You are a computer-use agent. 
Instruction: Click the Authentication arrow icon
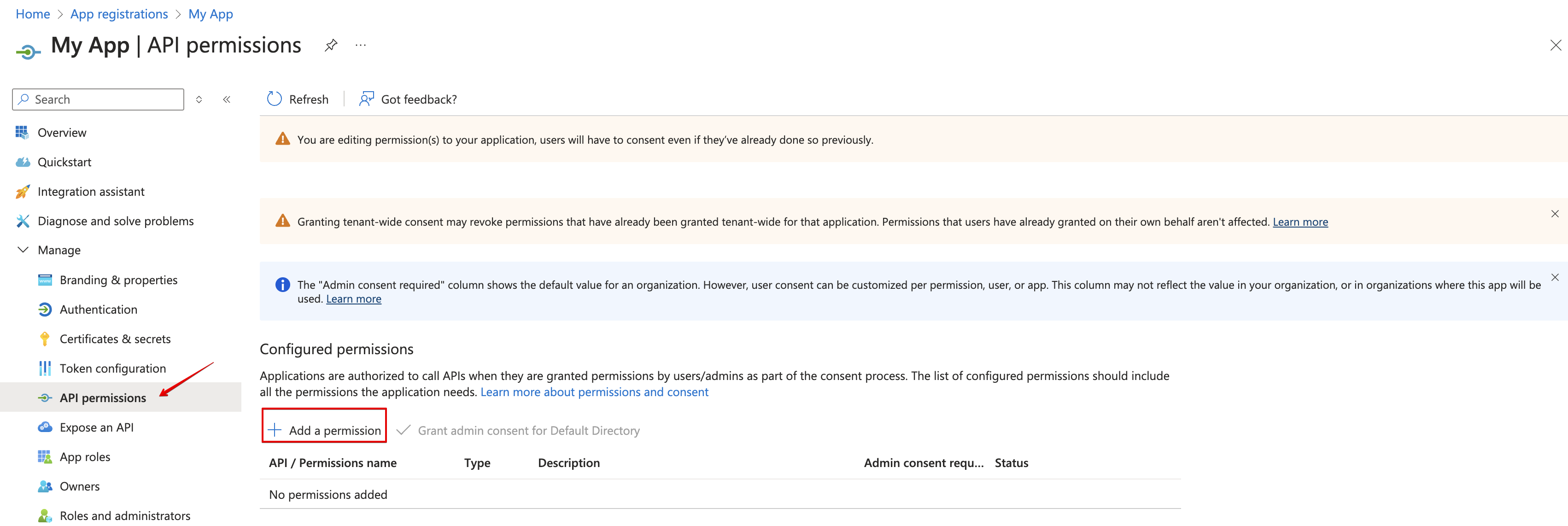click(x=45, y=309)
